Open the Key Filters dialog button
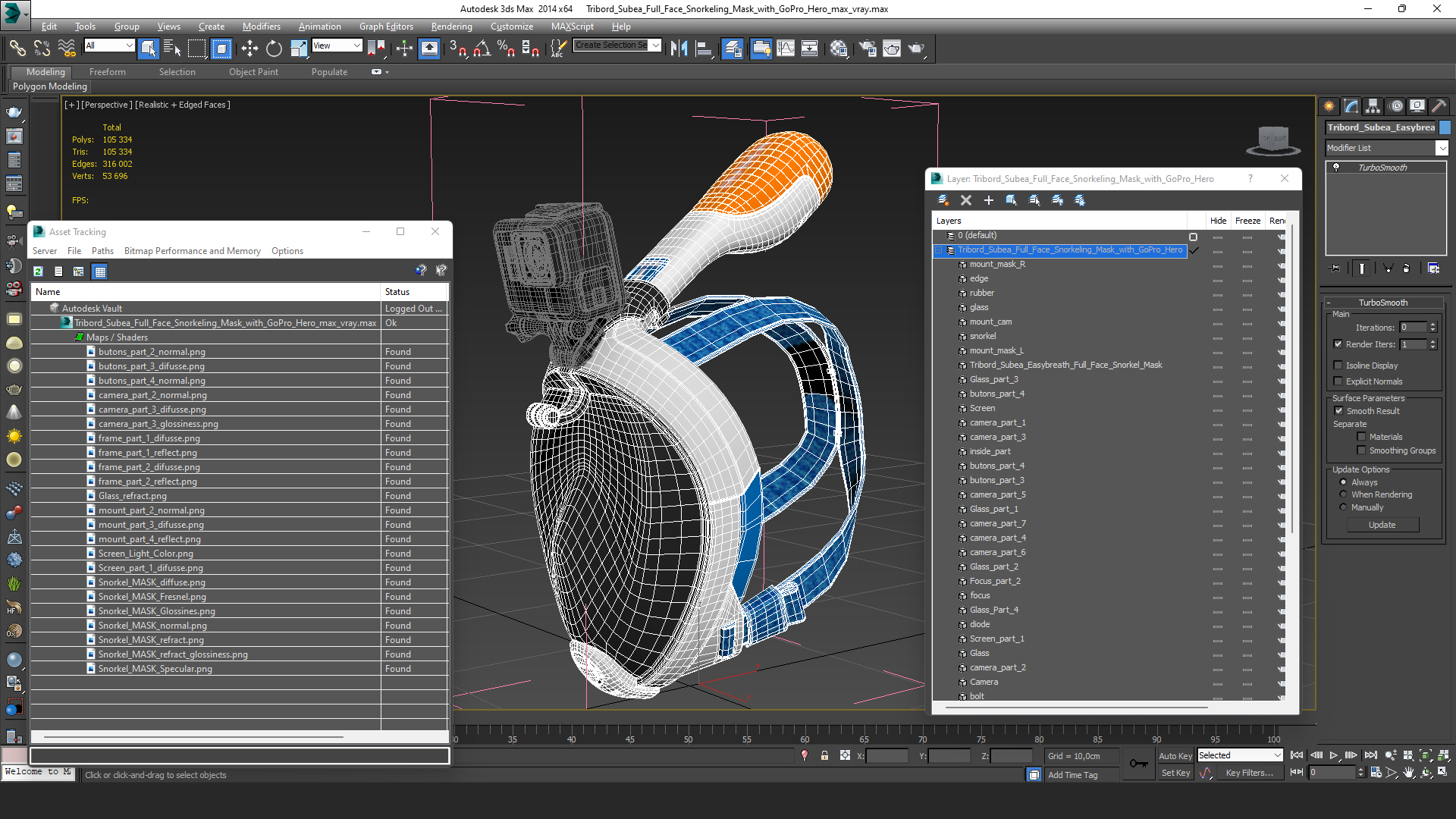The width and height of the screenshot is (1456, 819). pos(1249,773)
